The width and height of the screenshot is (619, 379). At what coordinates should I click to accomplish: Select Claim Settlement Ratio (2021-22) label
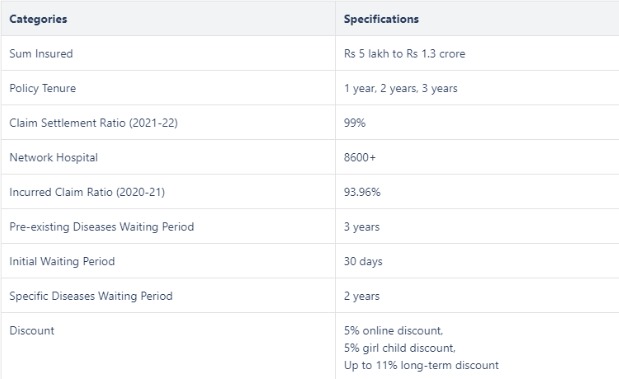tap(94, 123)
